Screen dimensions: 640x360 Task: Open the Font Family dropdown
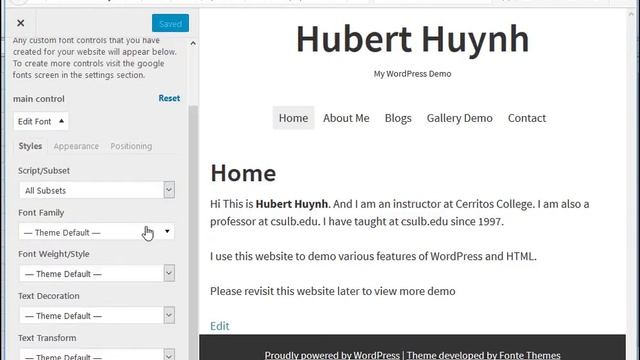97,232
